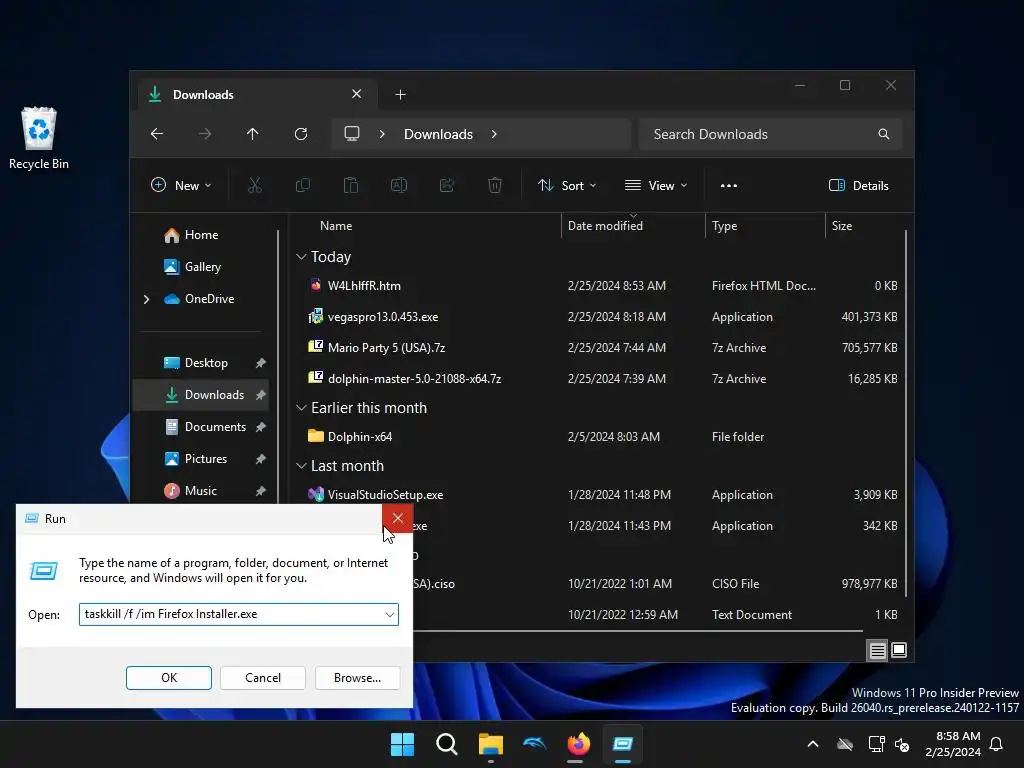The width and height of the screenshot is (1024, 768).
Task: Open the Sort dropdown
Action: [x=567, y=185]
